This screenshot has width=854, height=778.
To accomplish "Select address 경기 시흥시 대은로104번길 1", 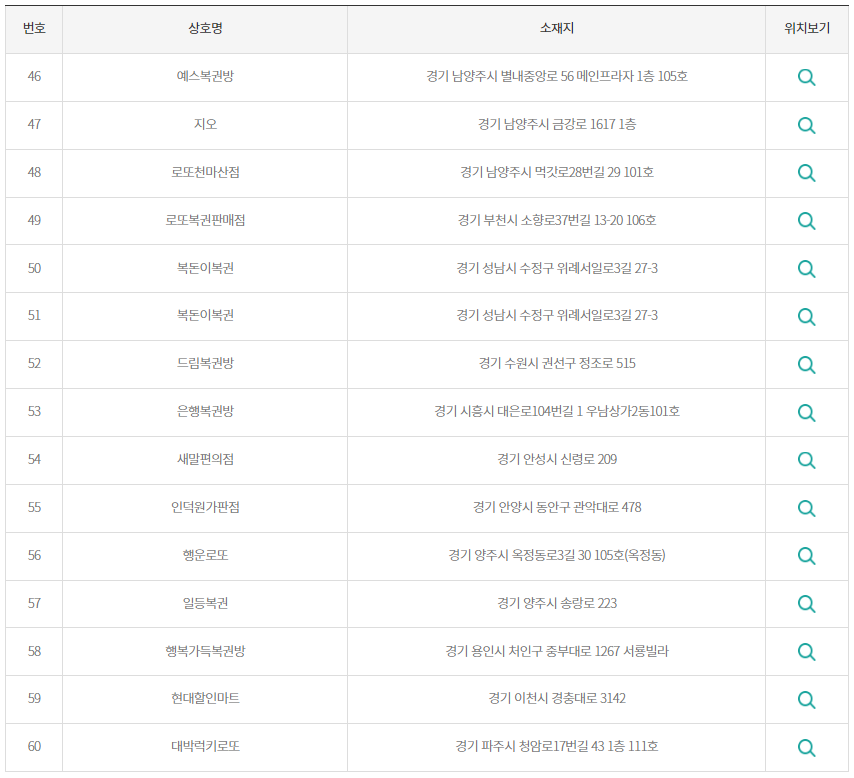I will point(508,411).
